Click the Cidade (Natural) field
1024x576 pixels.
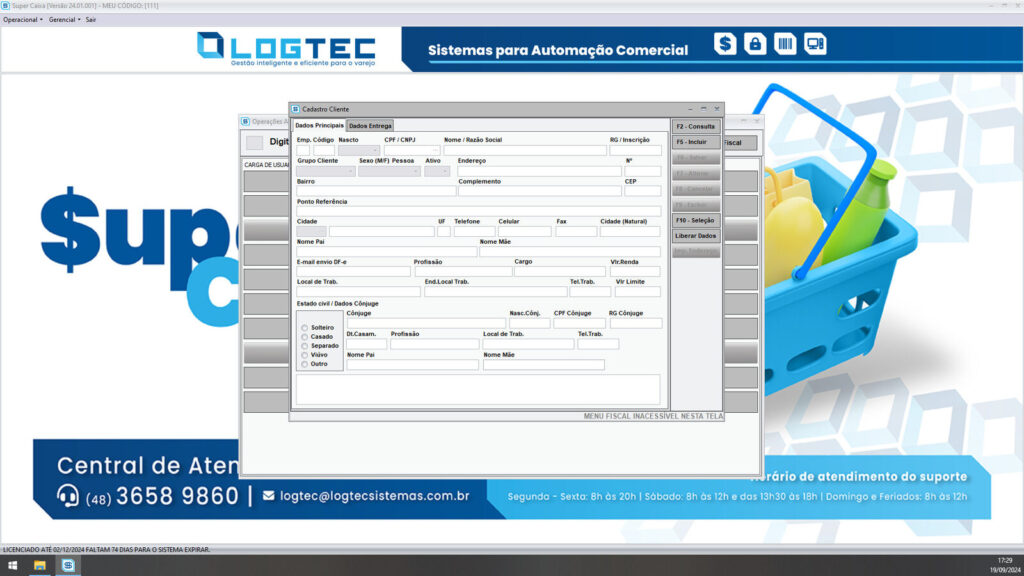[630, 232]
